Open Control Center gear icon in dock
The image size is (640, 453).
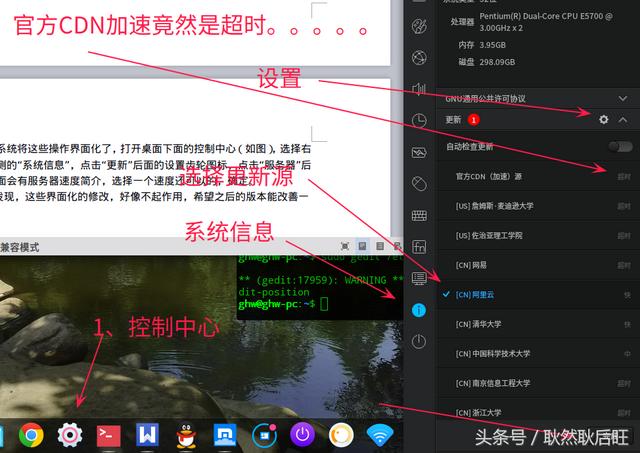tap(70, 435)
